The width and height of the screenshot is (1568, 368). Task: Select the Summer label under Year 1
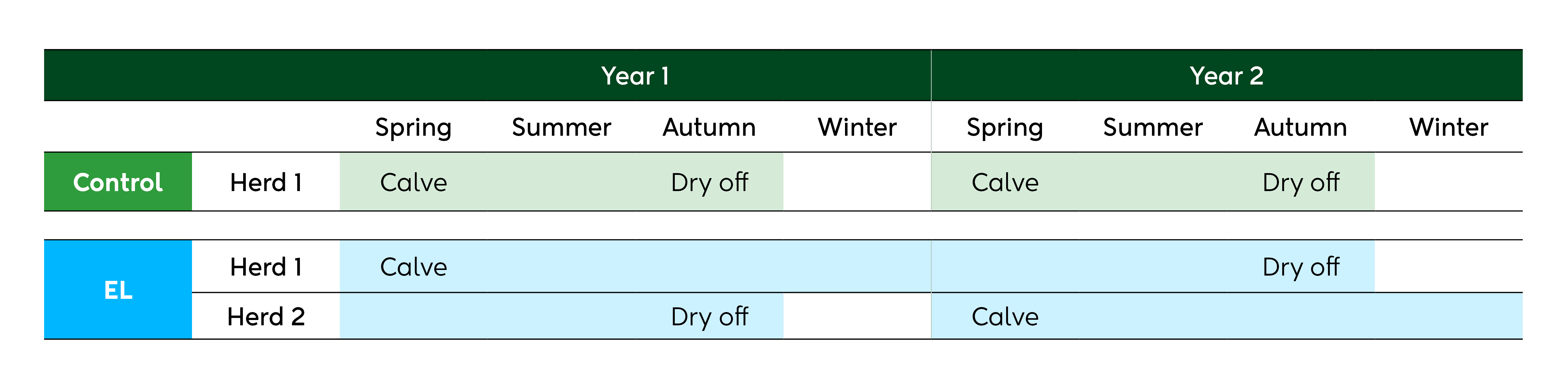pyautogui.click(x=561, y=128)
